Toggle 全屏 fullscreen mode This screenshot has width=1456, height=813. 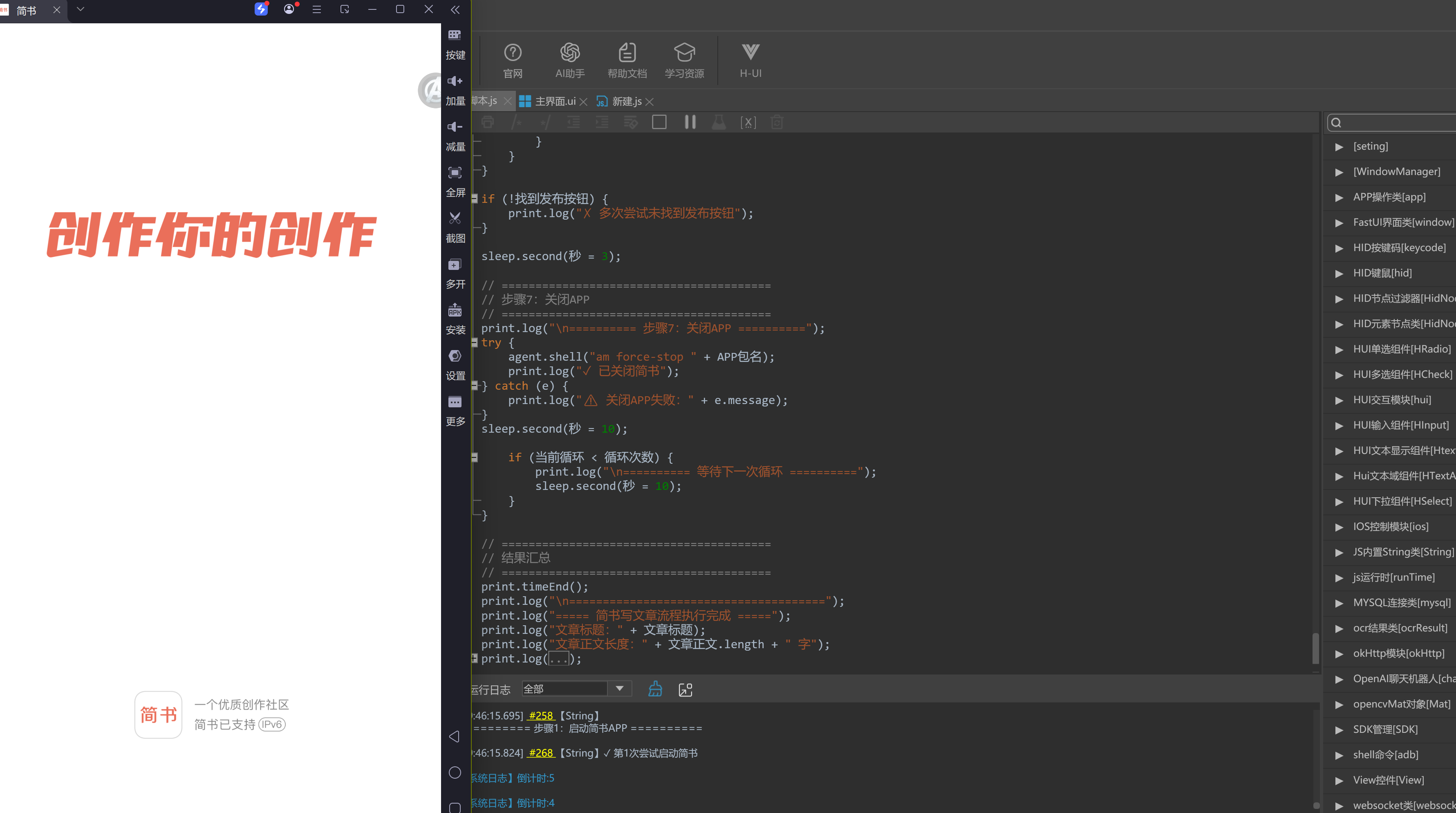coord(455,181)
